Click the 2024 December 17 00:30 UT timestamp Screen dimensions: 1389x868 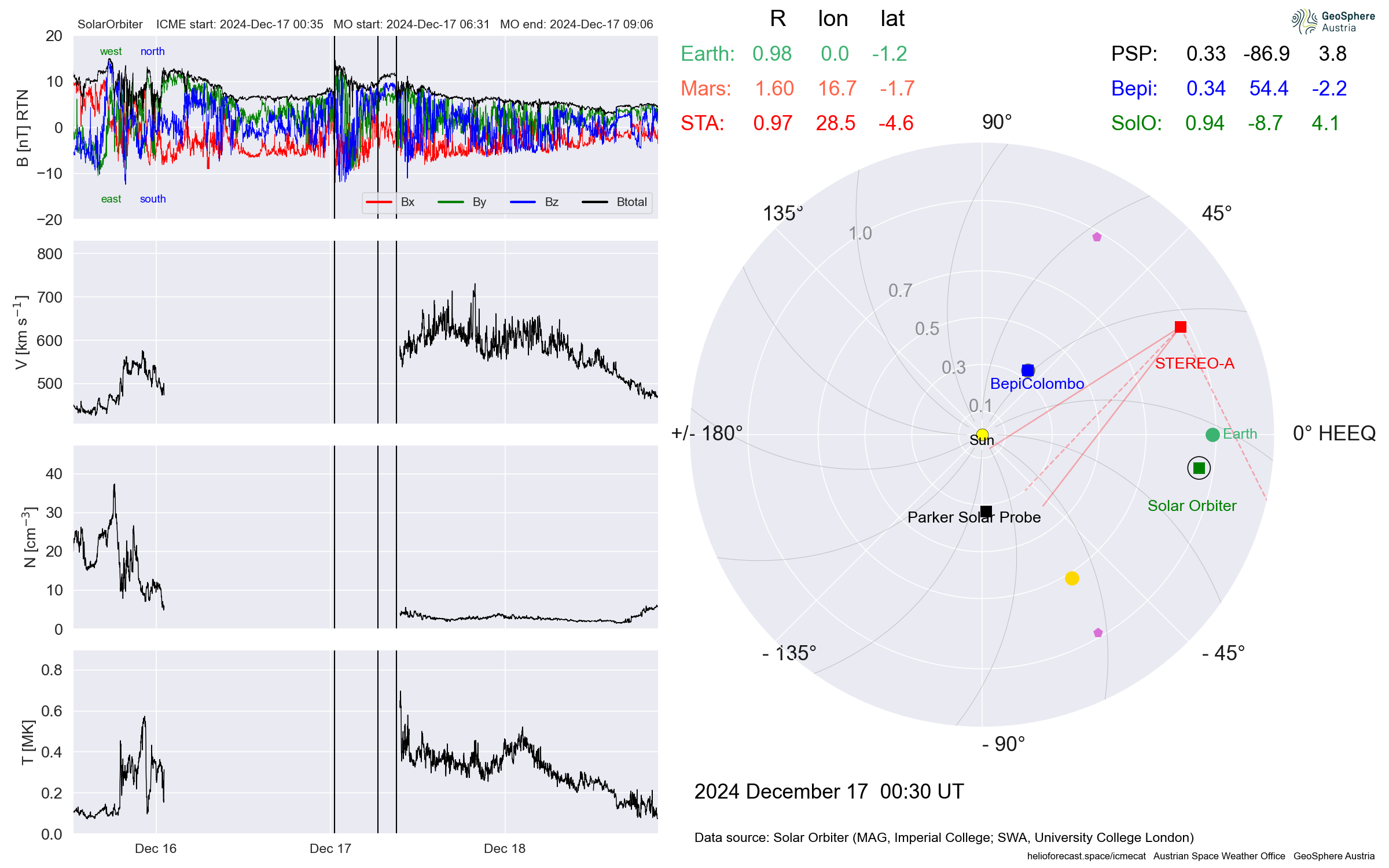point(829,791)
